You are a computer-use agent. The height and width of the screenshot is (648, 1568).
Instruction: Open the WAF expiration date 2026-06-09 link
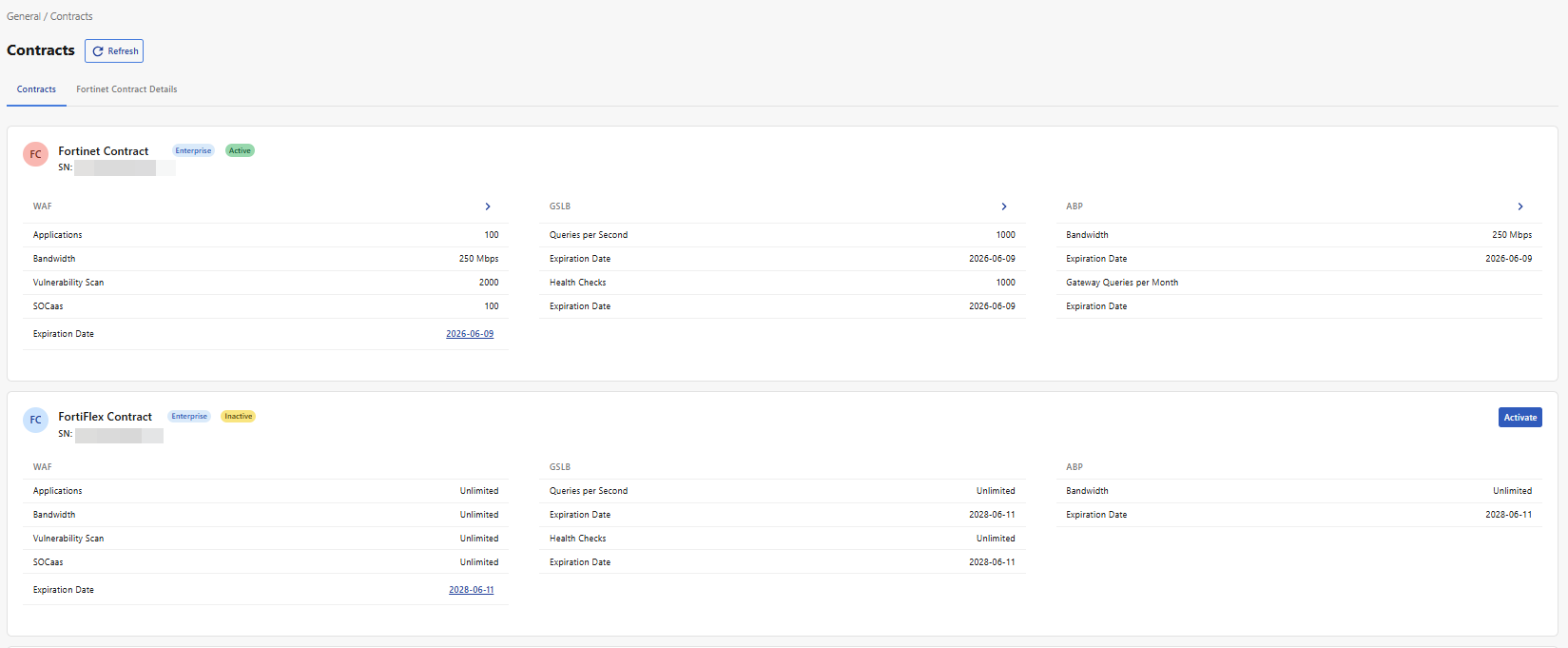(x=470, y=334)
